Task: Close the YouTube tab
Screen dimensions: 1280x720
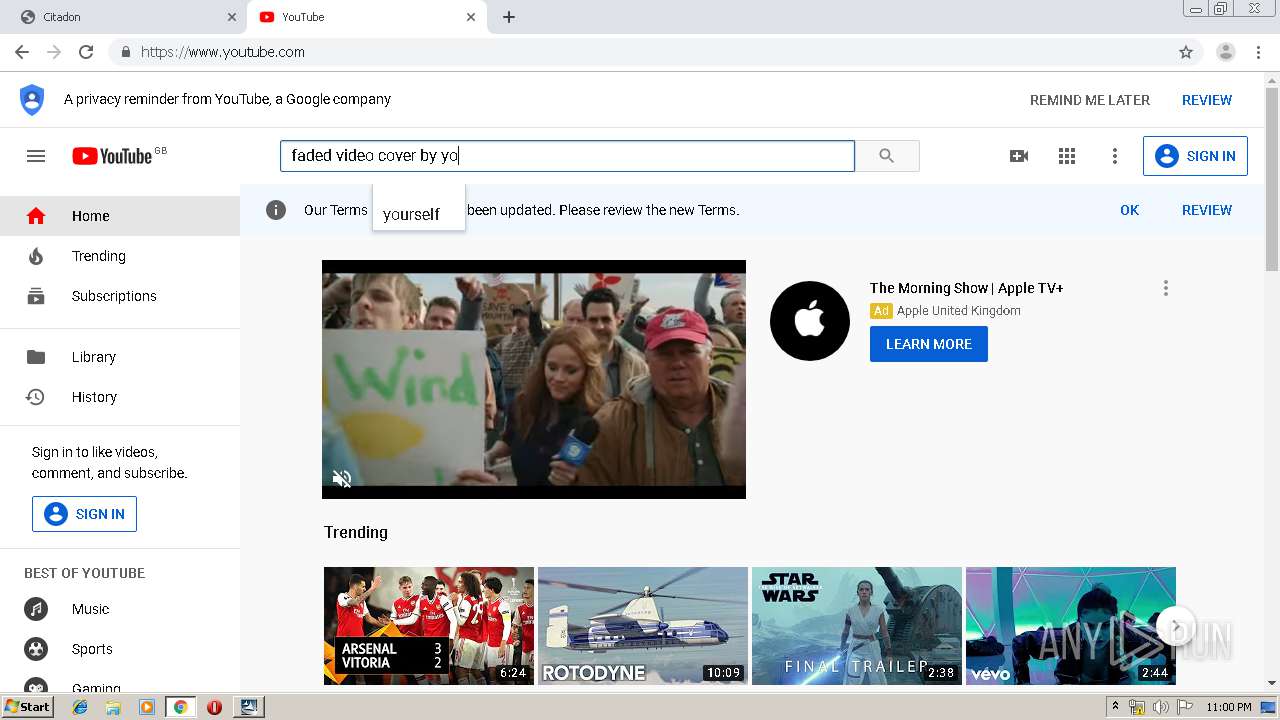Action: [x=471, y=17]
